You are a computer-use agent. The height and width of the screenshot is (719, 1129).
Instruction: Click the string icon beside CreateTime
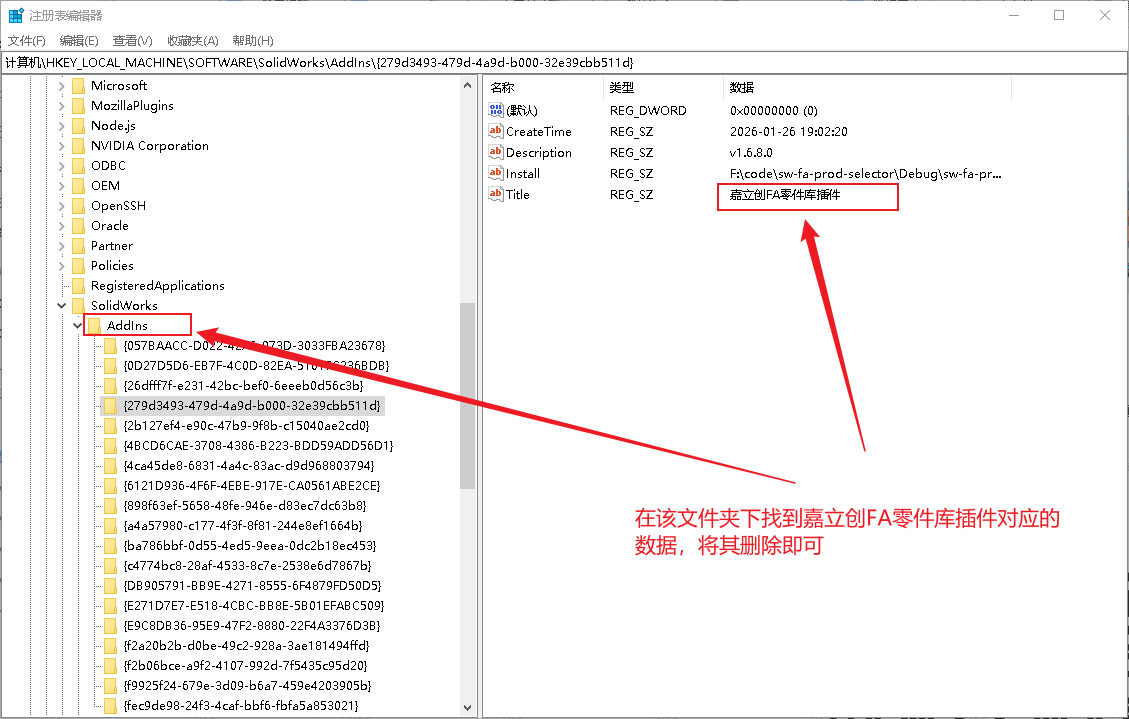(495, 131)
